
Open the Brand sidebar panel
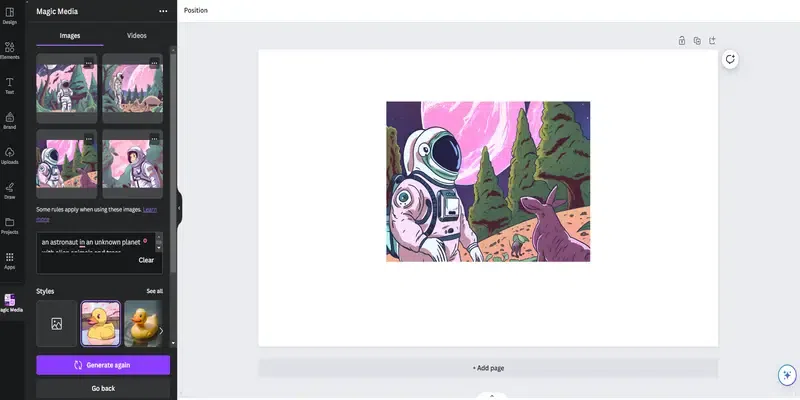[10, 120]
